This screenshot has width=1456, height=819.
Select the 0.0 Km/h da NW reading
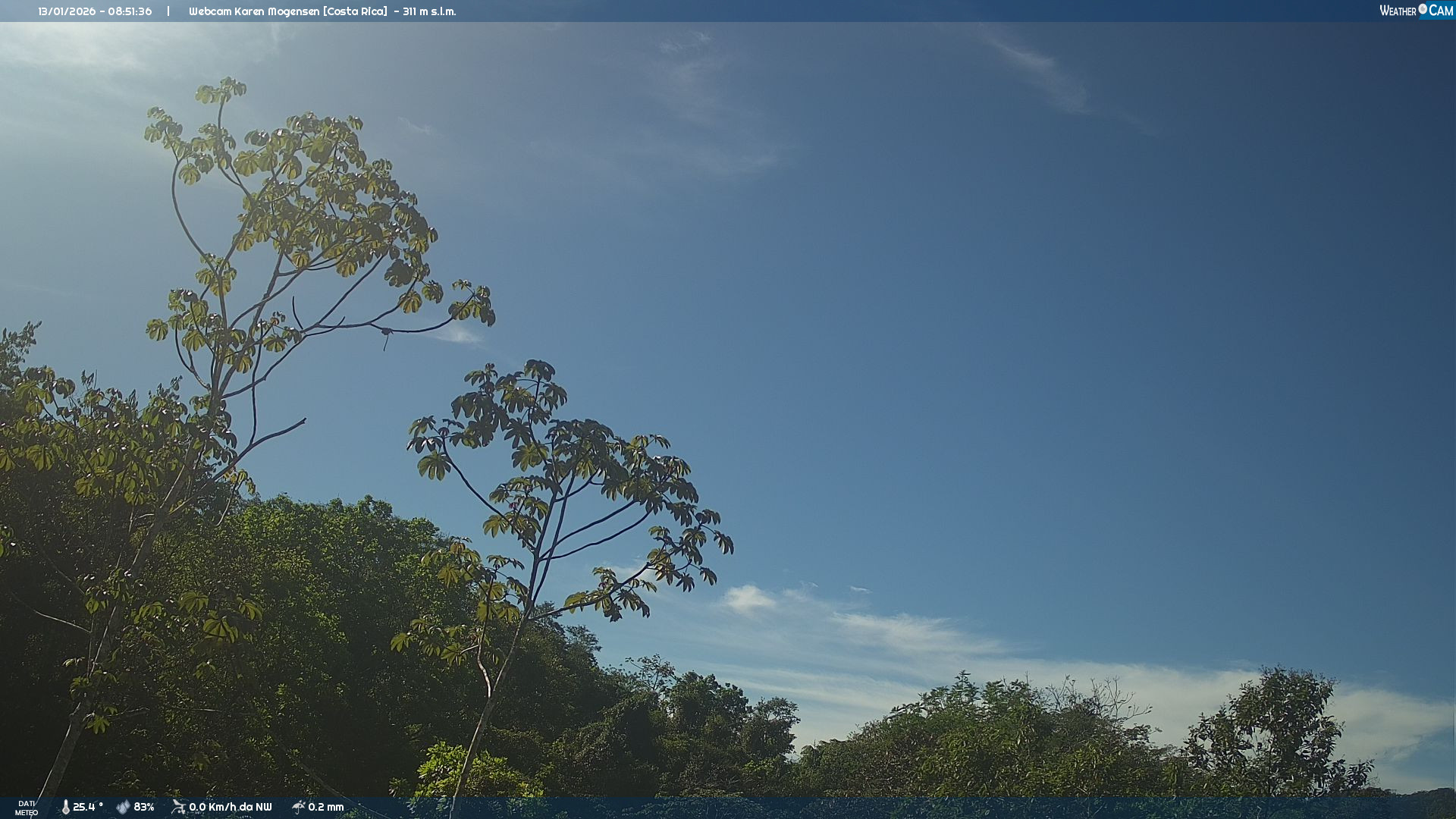[x=231, y=807]
